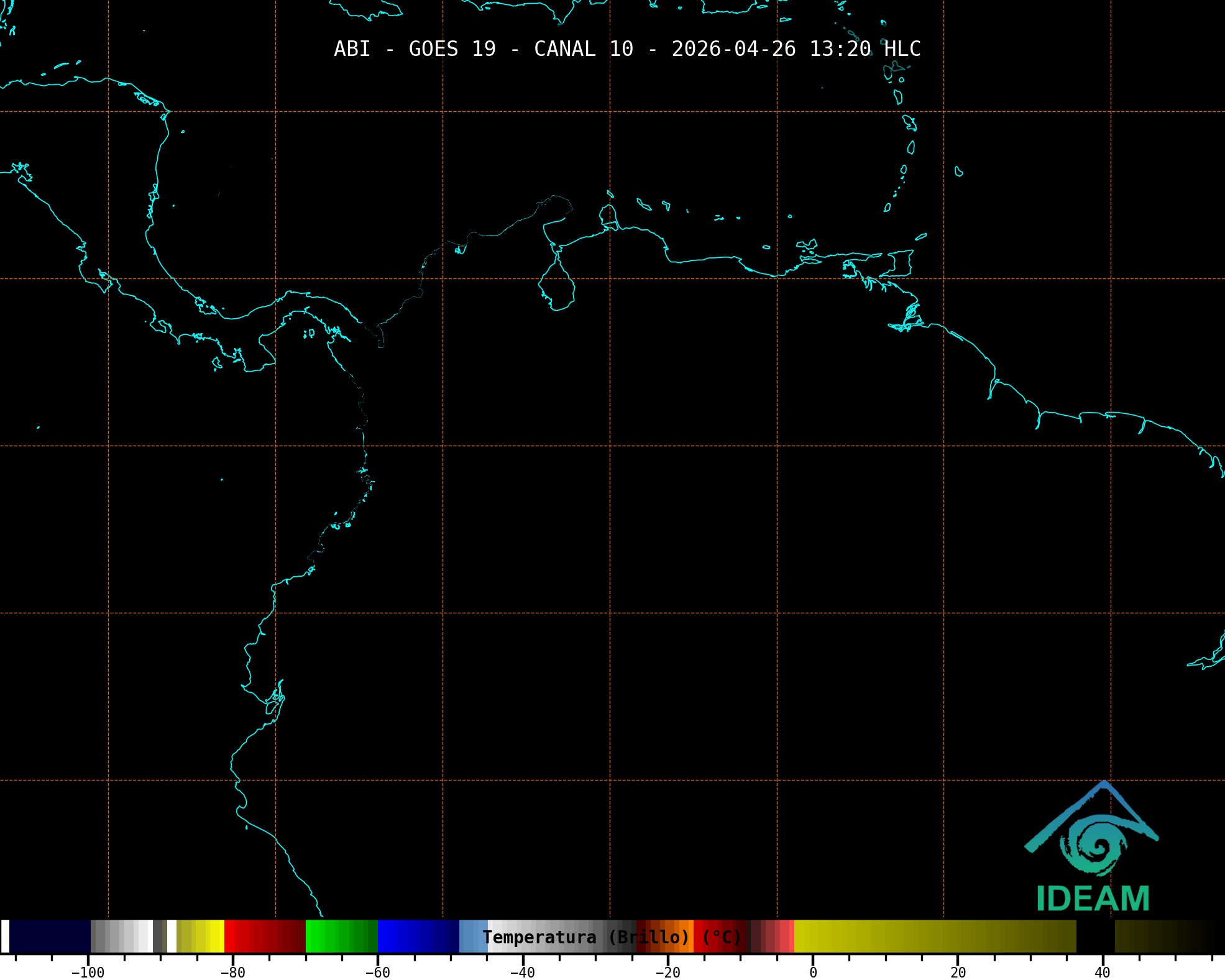Viewport: 1225px width, 980px height.
Task: Click the IDEAM green text label
Action: tap(1093, 899)
